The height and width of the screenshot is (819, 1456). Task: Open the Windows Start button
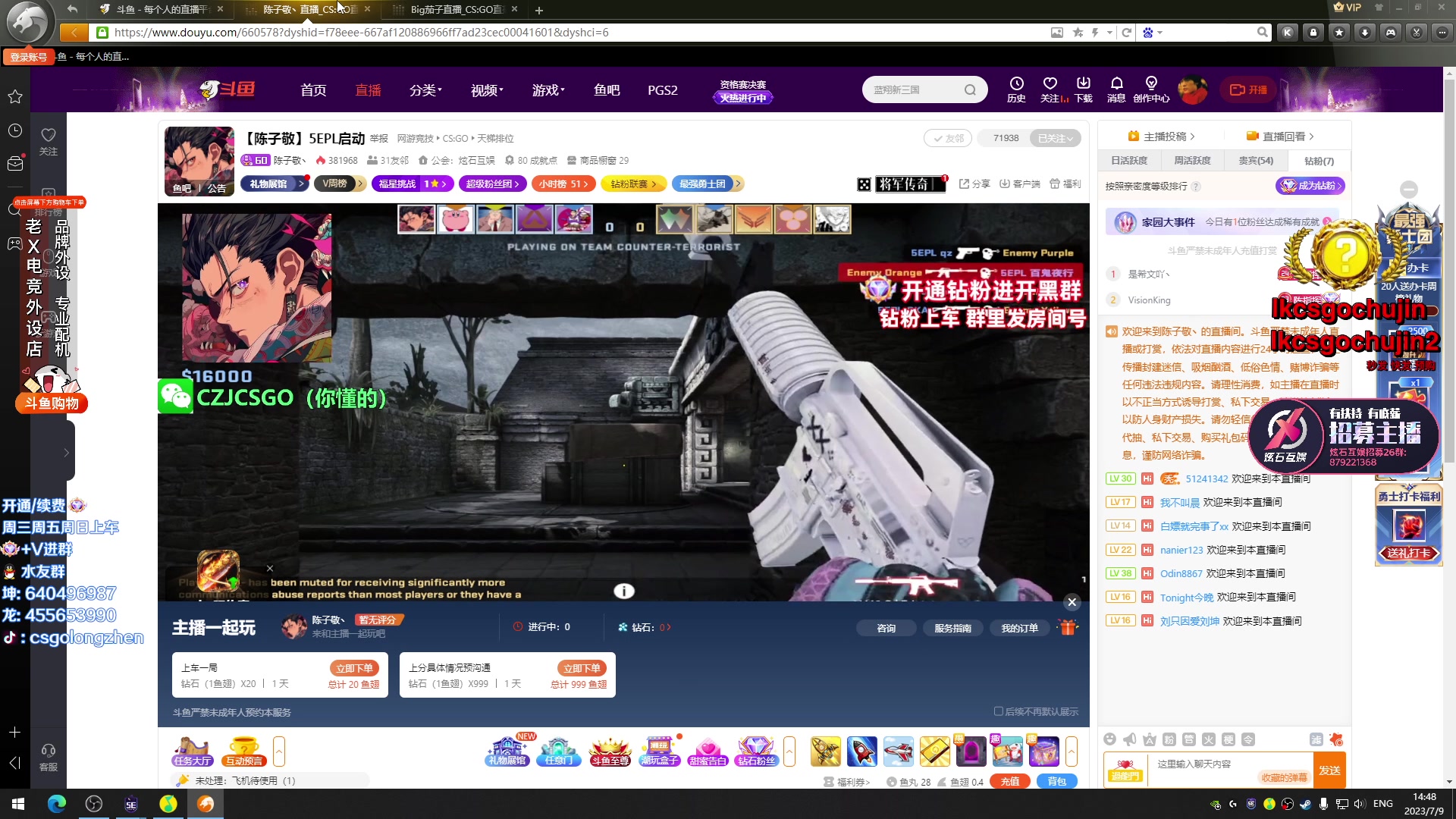[18, 804]
